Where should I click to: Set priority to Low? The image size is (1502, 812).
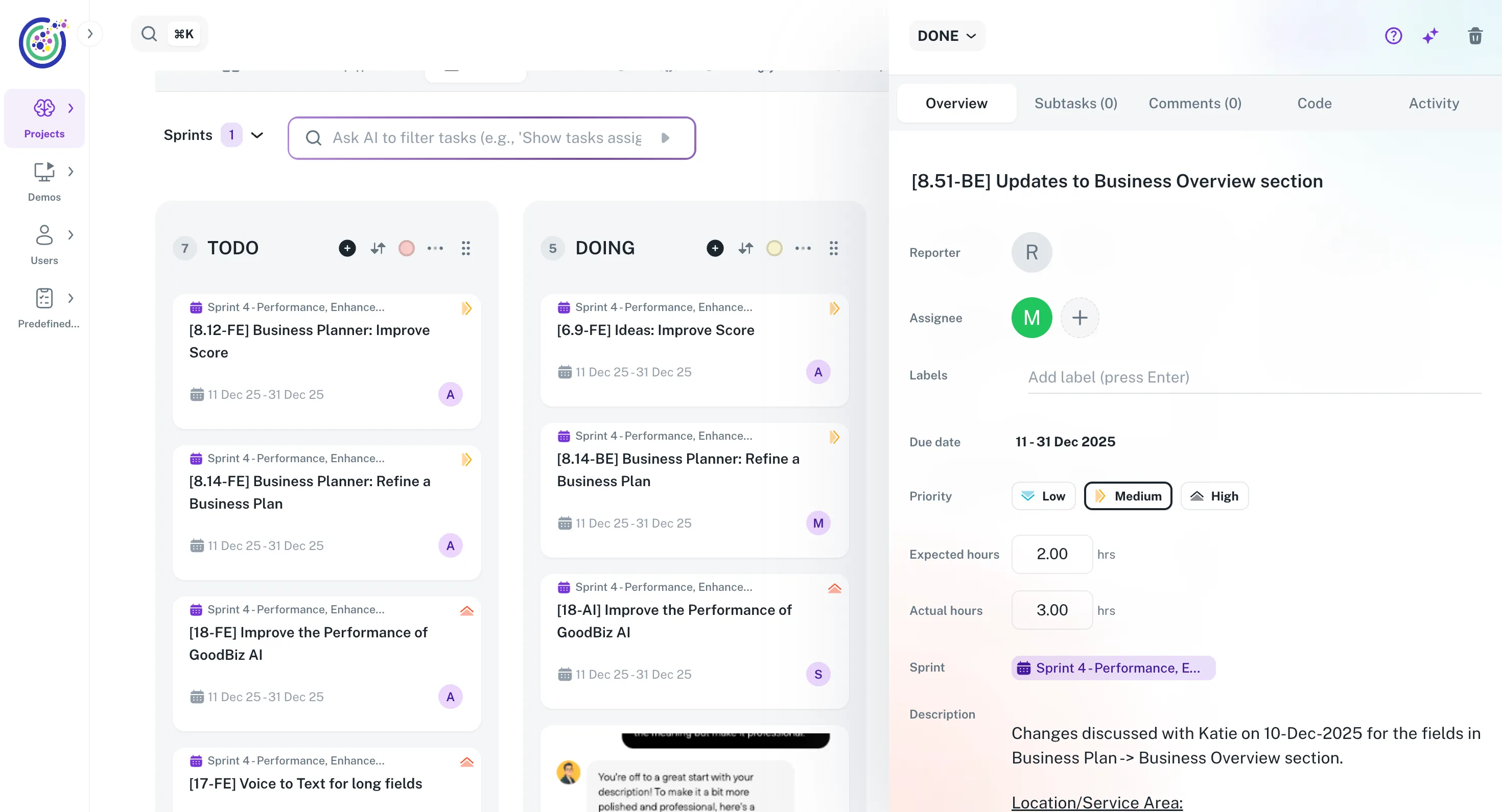1043,496
